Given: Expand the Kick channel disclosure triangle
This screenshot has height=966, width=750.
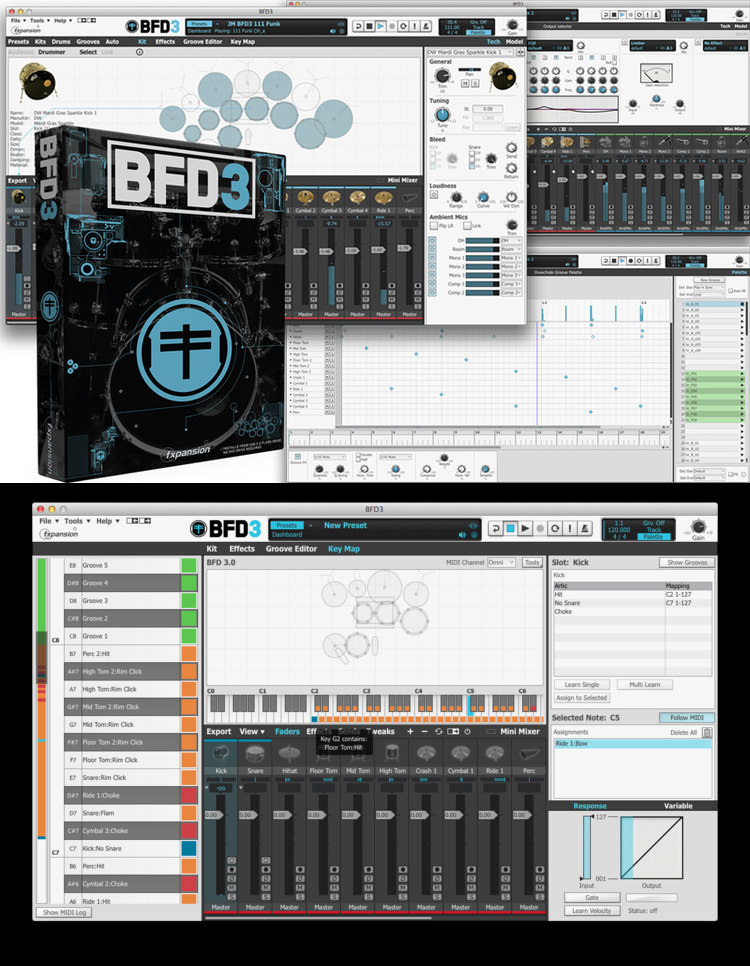Looking at the screenshot, I should click(x=207, y=788).
